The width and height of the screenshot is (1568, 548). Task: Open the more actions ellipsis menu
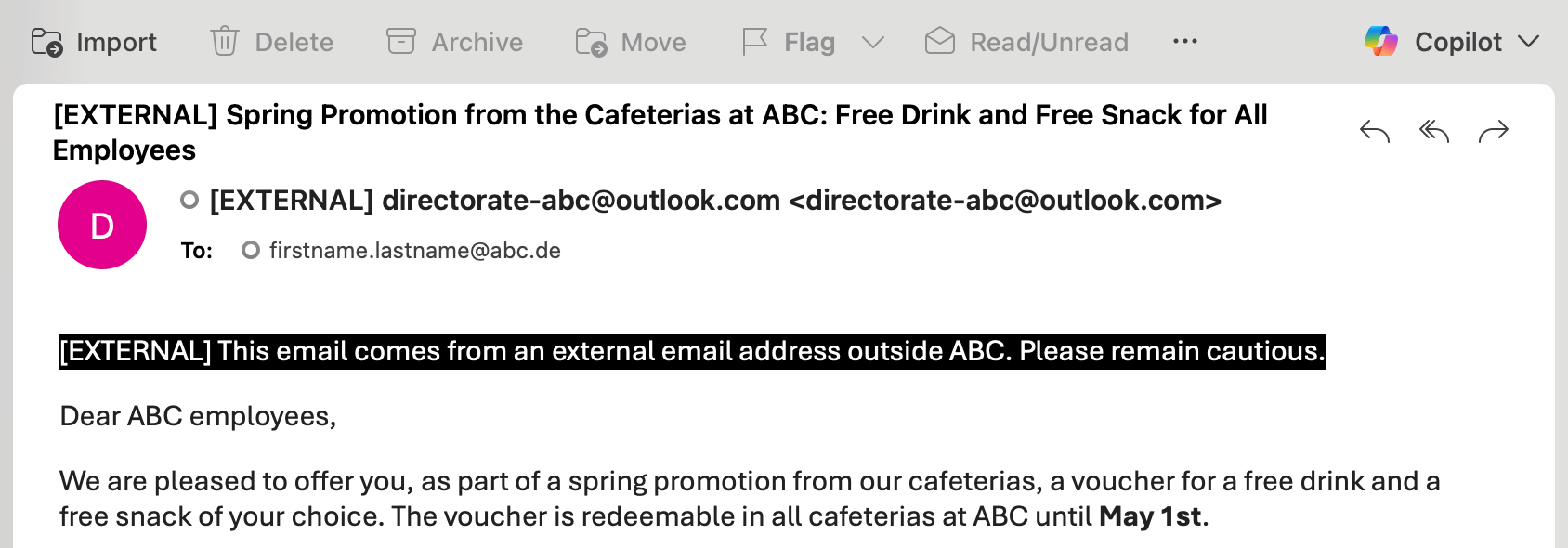(x=1185, y=42)
